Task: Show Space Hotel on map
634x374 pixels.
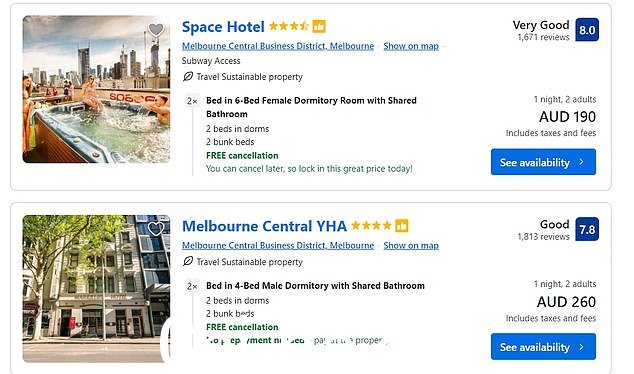Action: (x=411, y=46)
